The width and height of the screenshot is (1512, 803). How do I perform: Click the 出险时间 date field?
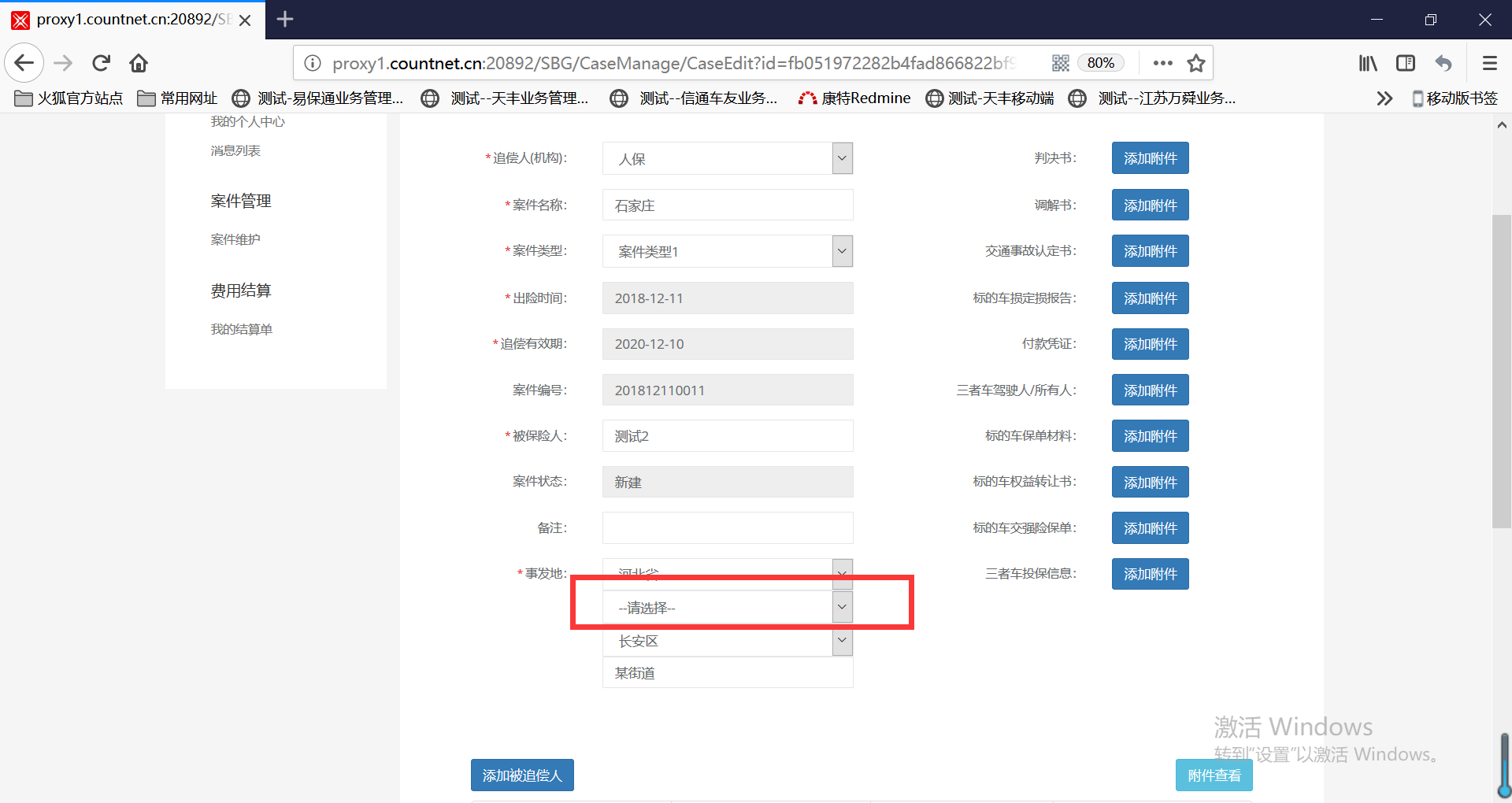[728, 298]
